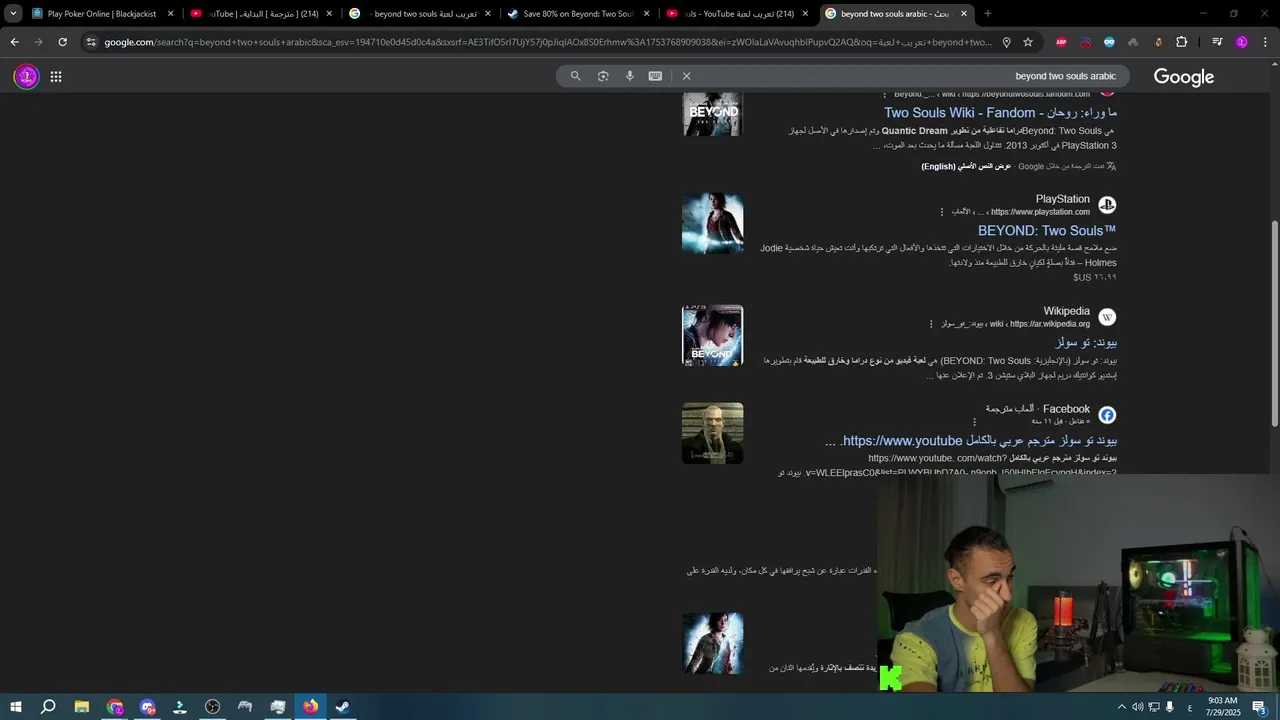Viewport: 1280px width, 720px height.
Task: Open Windows taskbar search
Action: click(x=48, y=707)
